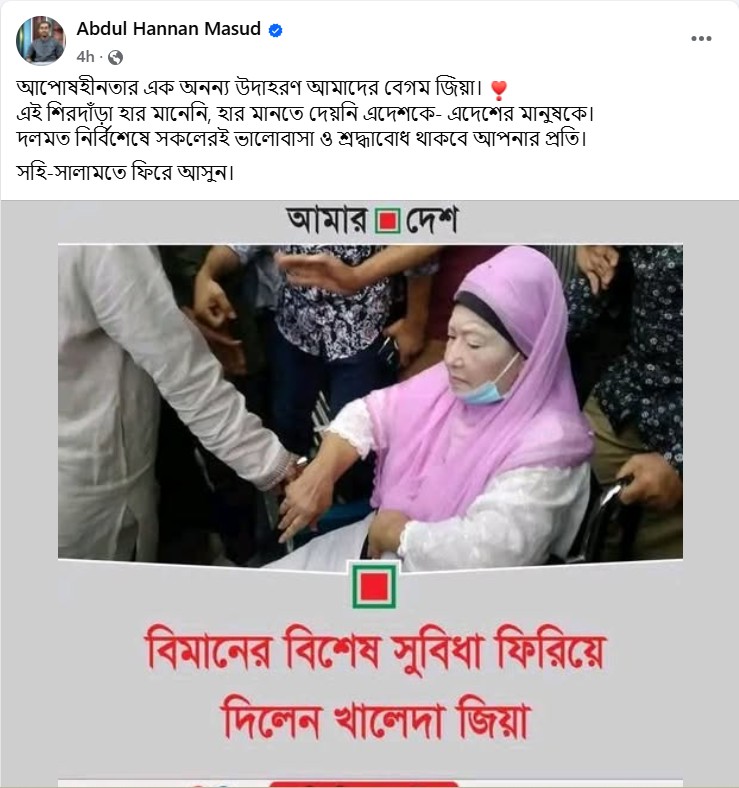Image resolution: width=739 pixels, height=788 pixels.
Task: Click the আমার দেশ logo text
Action: [x=372, y=220]
